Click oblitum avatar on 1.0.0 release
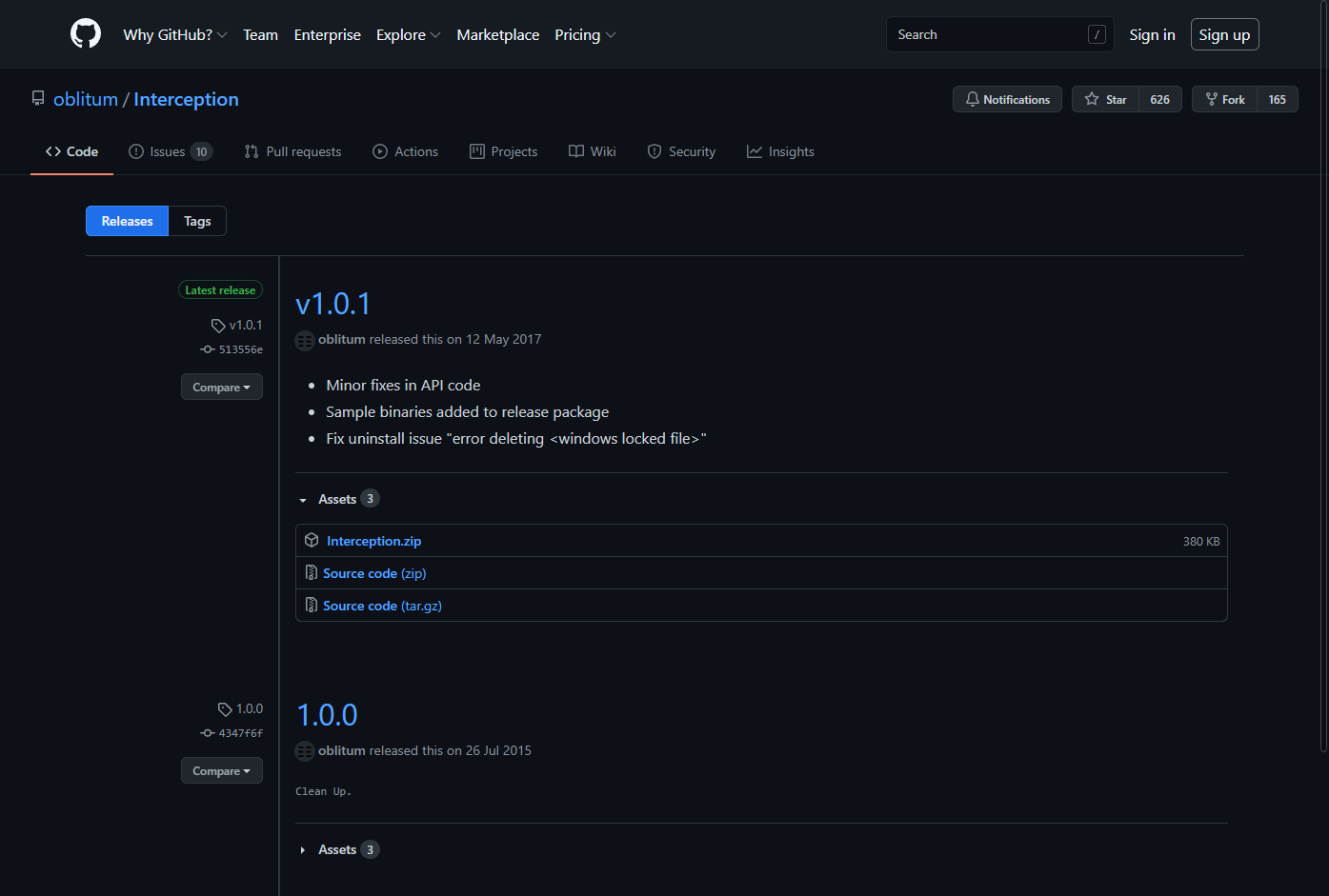Screen dimensions: 1329x896 tap(305, 751)
